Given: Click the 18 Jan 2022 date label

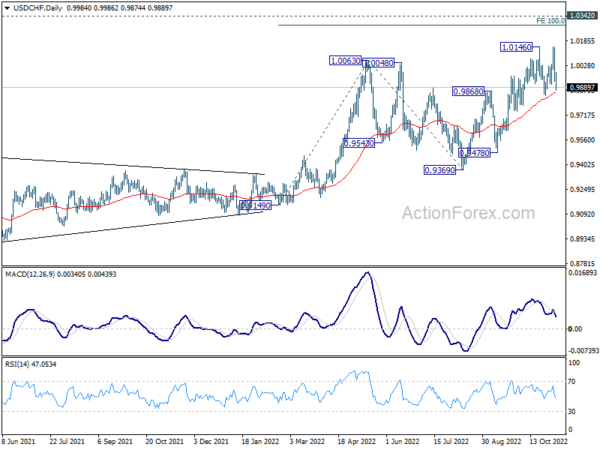Looking at the screenshot, I should tap(260, 441).
